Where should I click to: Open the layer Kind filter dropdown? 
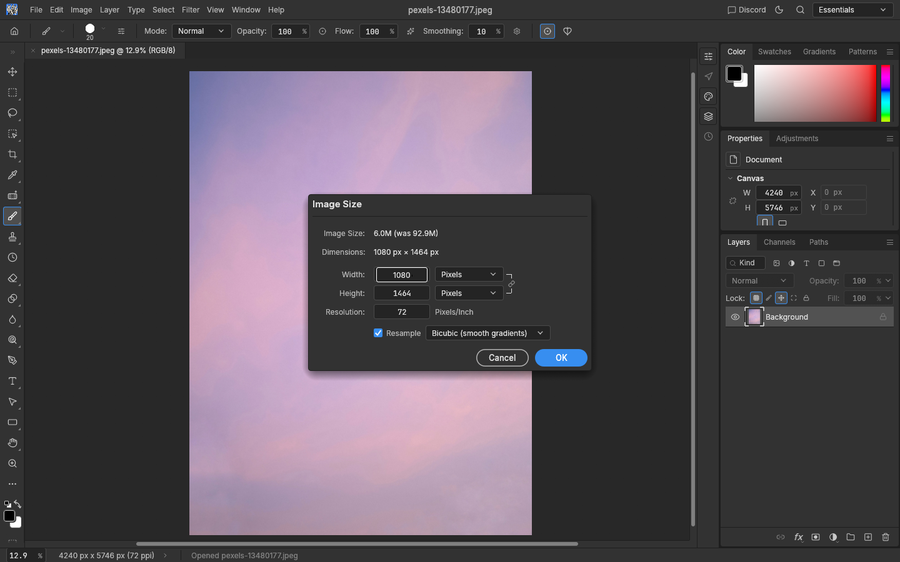(x=746, y=263)
